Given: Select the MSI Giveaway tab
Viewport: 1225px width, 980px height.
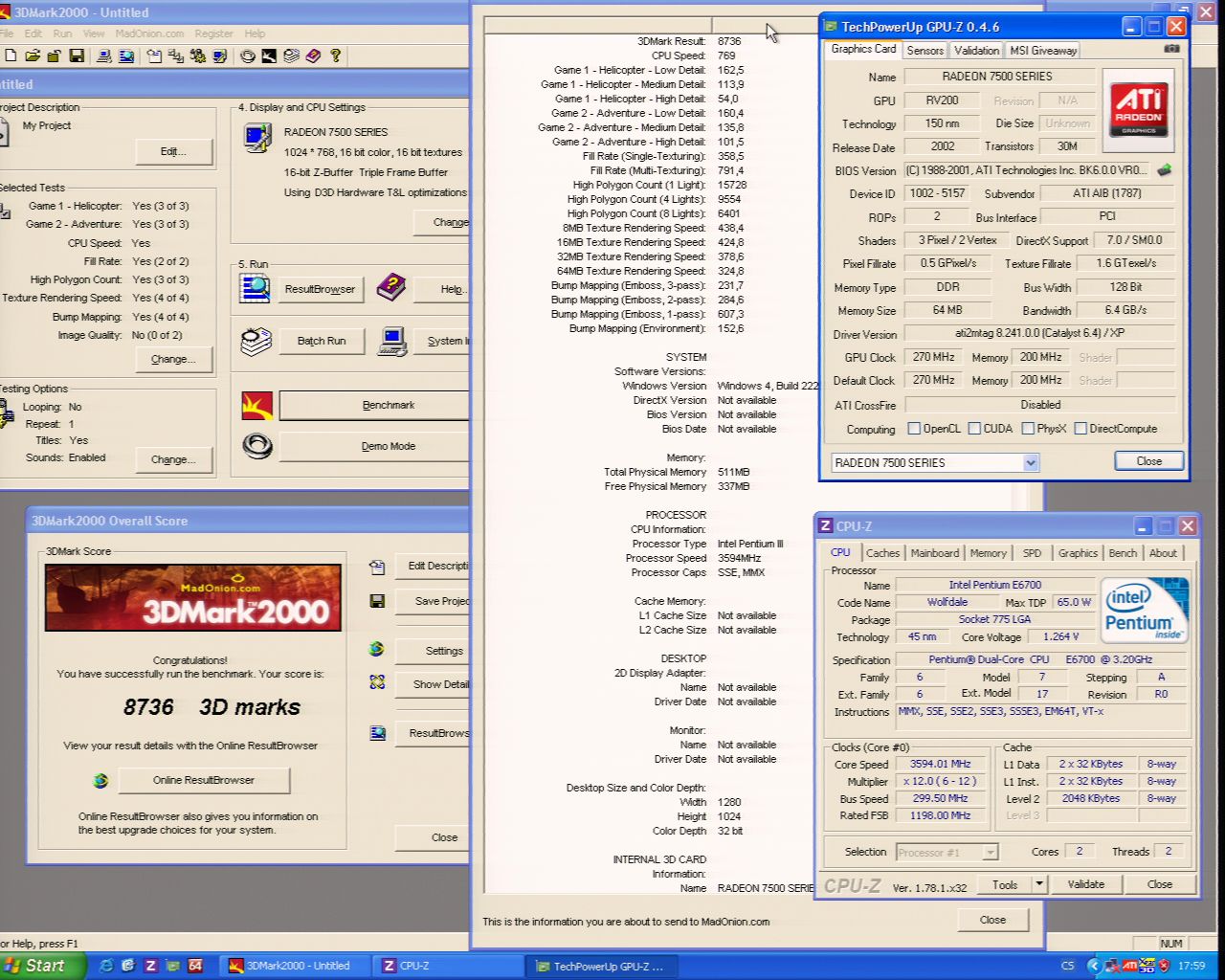Looking at the screenshot, I should (1043, 50).
